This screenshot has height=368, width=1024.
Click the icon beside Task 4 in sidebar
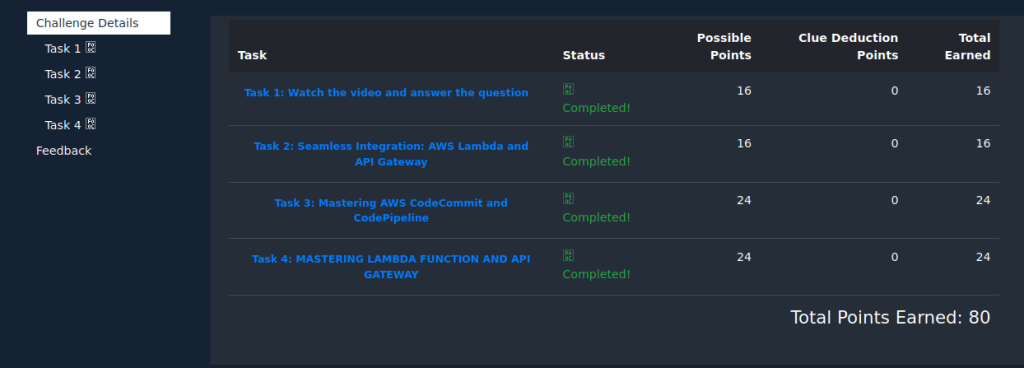click(x=91, y=124)
